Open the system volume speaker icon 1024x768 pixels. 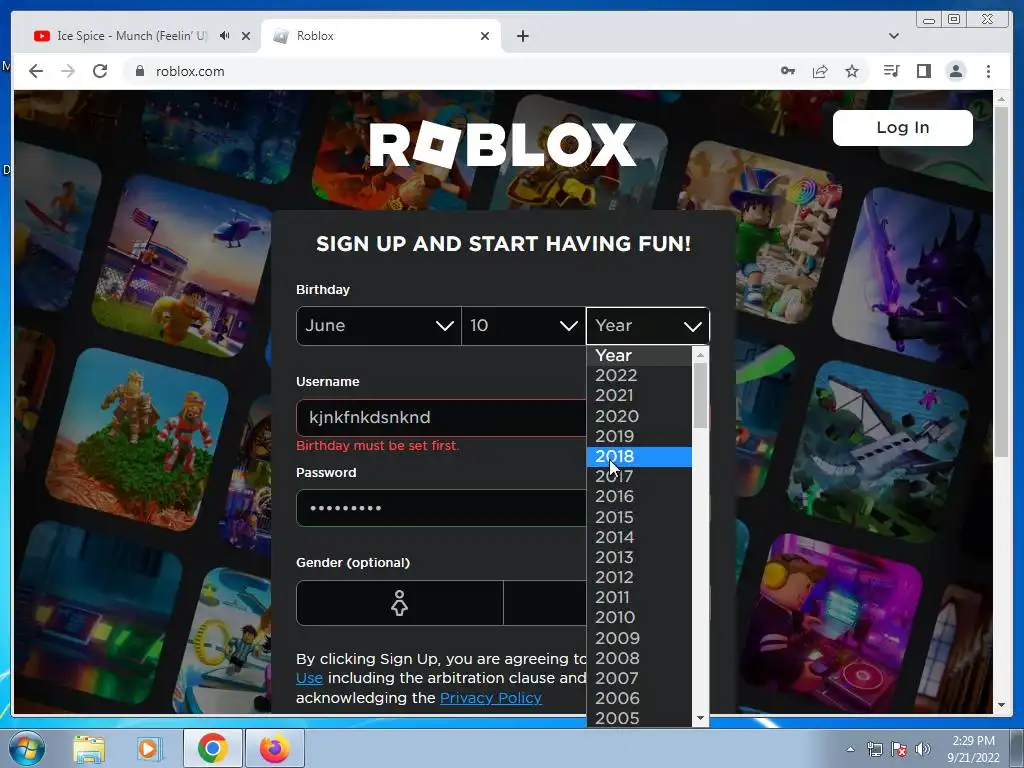coord(923,749)
